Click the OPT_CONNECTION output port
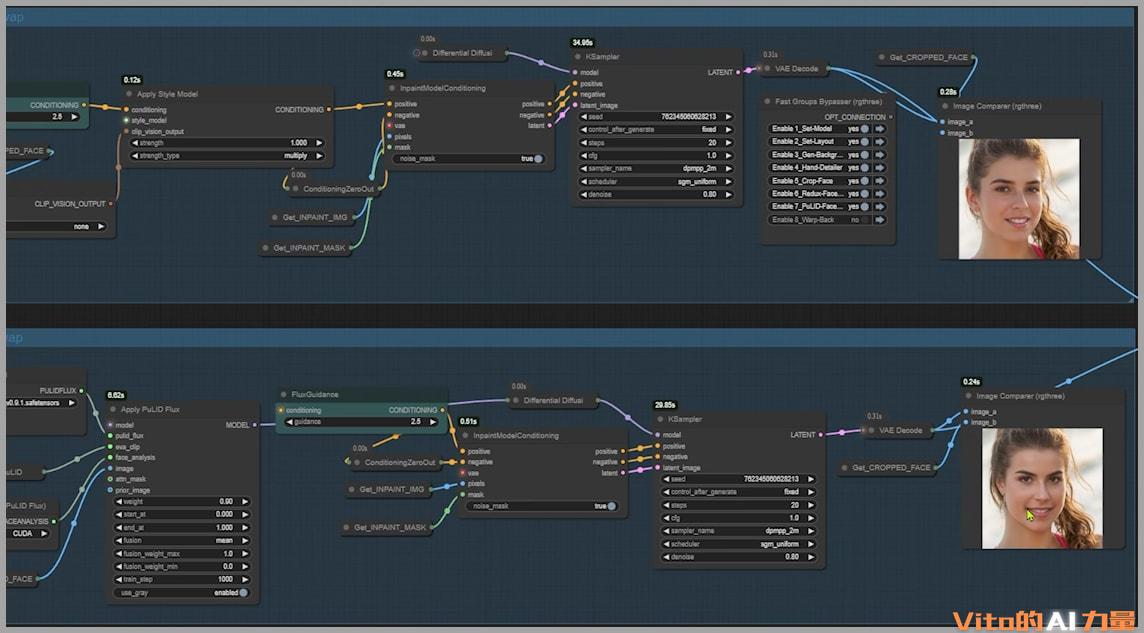 coord(891,117)
